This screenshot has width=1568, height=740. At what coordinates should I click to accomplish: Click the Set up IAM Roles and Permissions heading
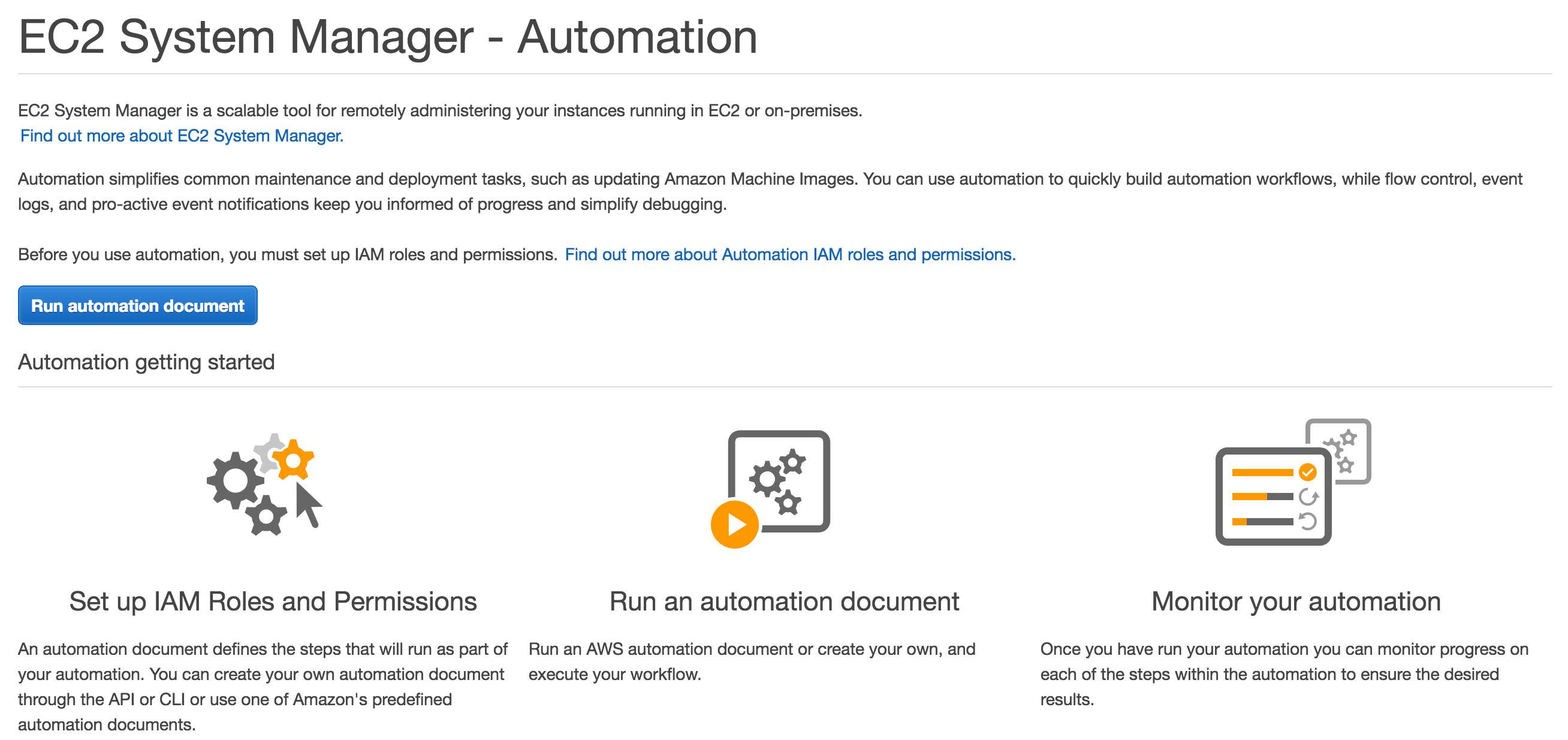tap(273, 601)
